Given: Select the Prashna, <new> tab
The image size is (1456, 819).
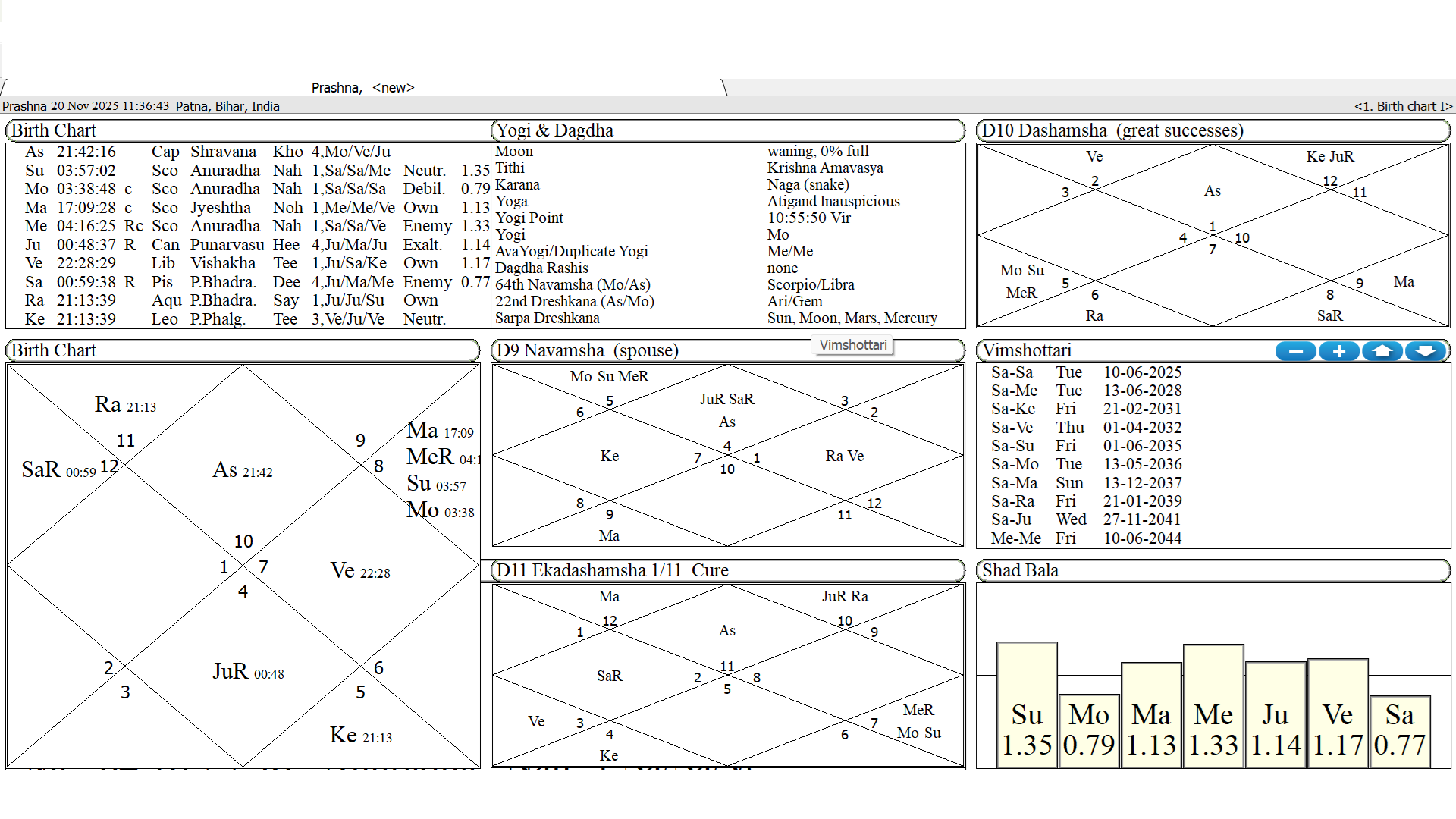Looking at the screenshot, I should [362, 87].
